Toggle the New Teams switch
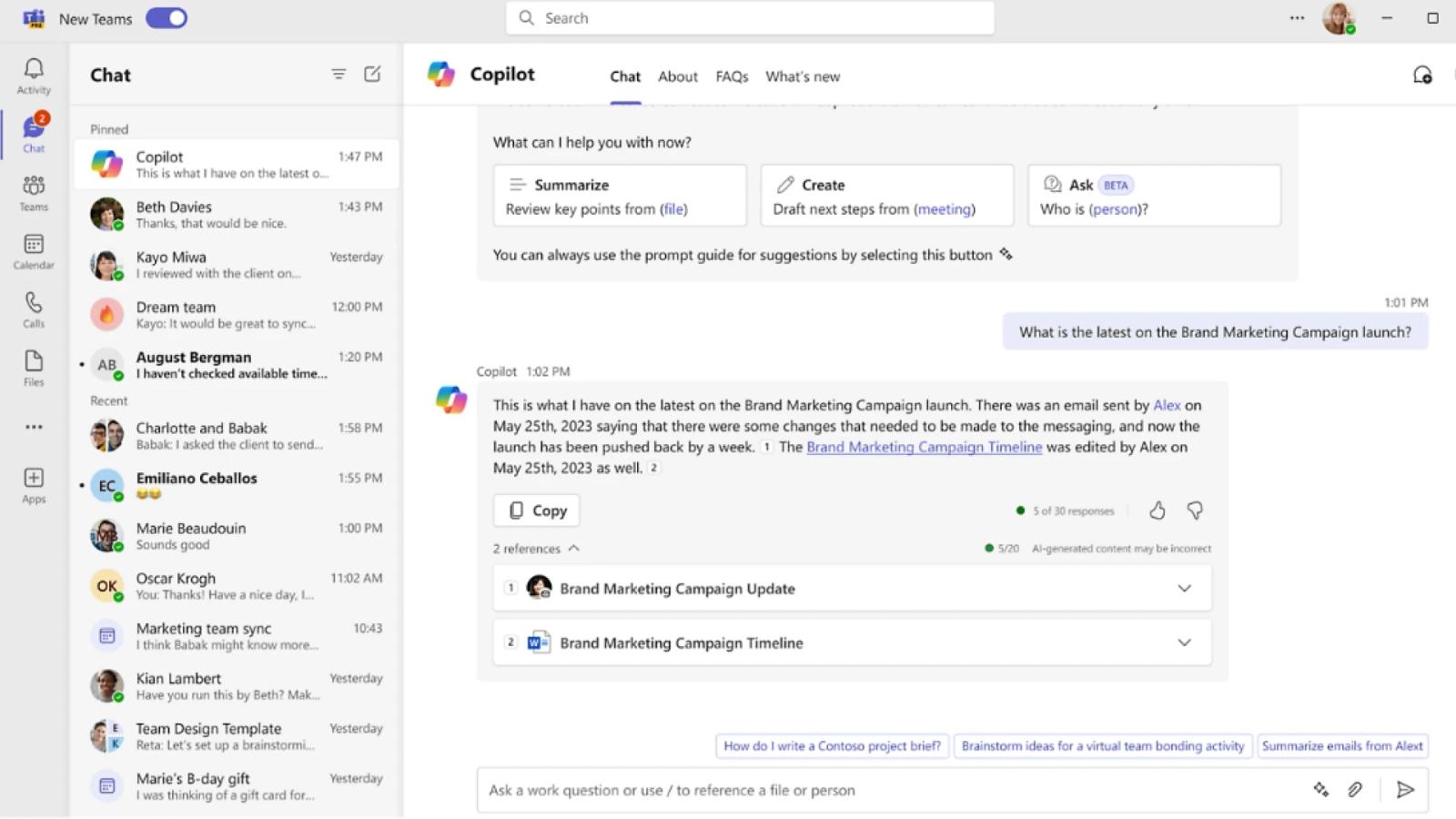Image resolution: width=1456 pixels, height=819 pixels. click(166, 18)
